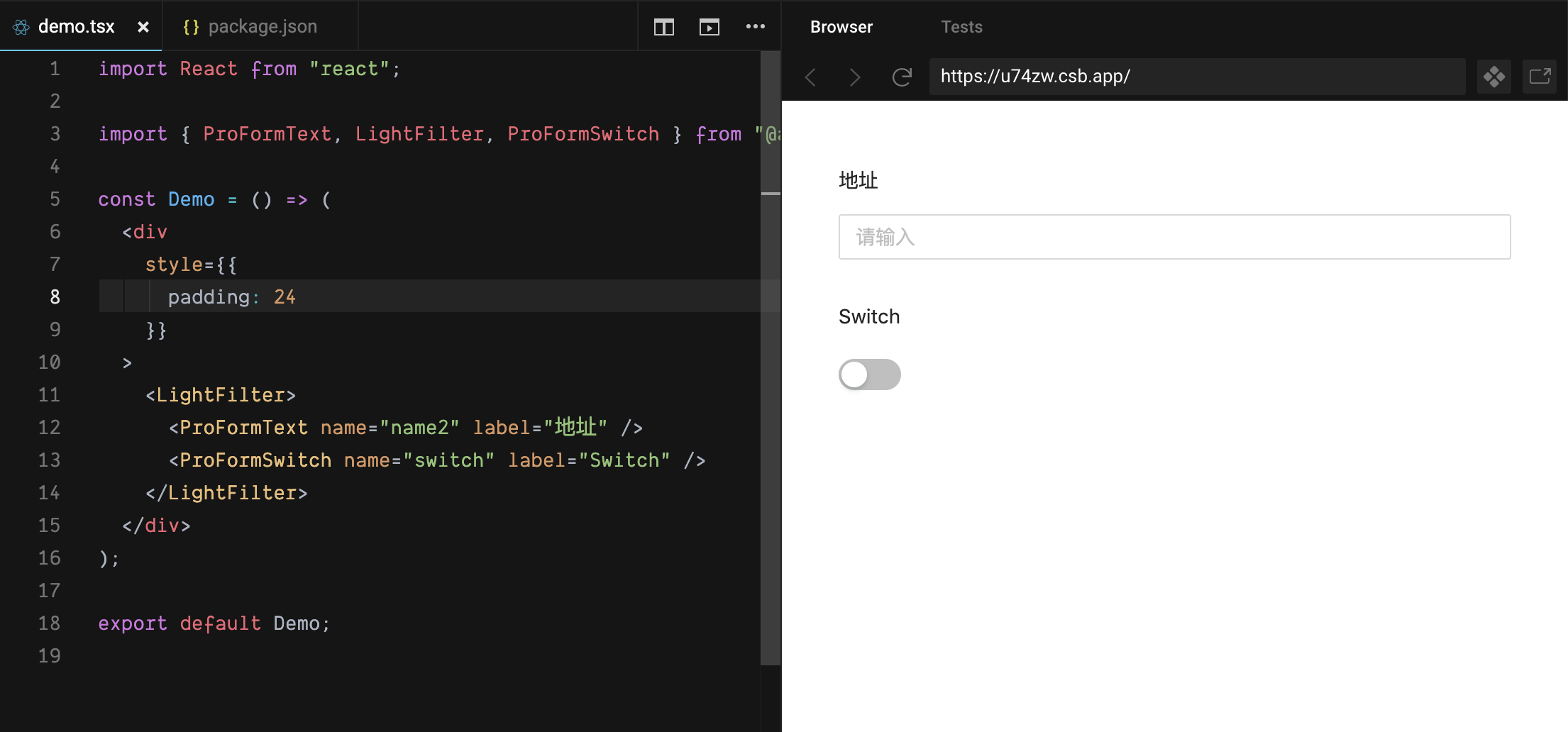Go forward in the preview browser
Viewport: 1568px width, 732px height.
pos(854,77)
